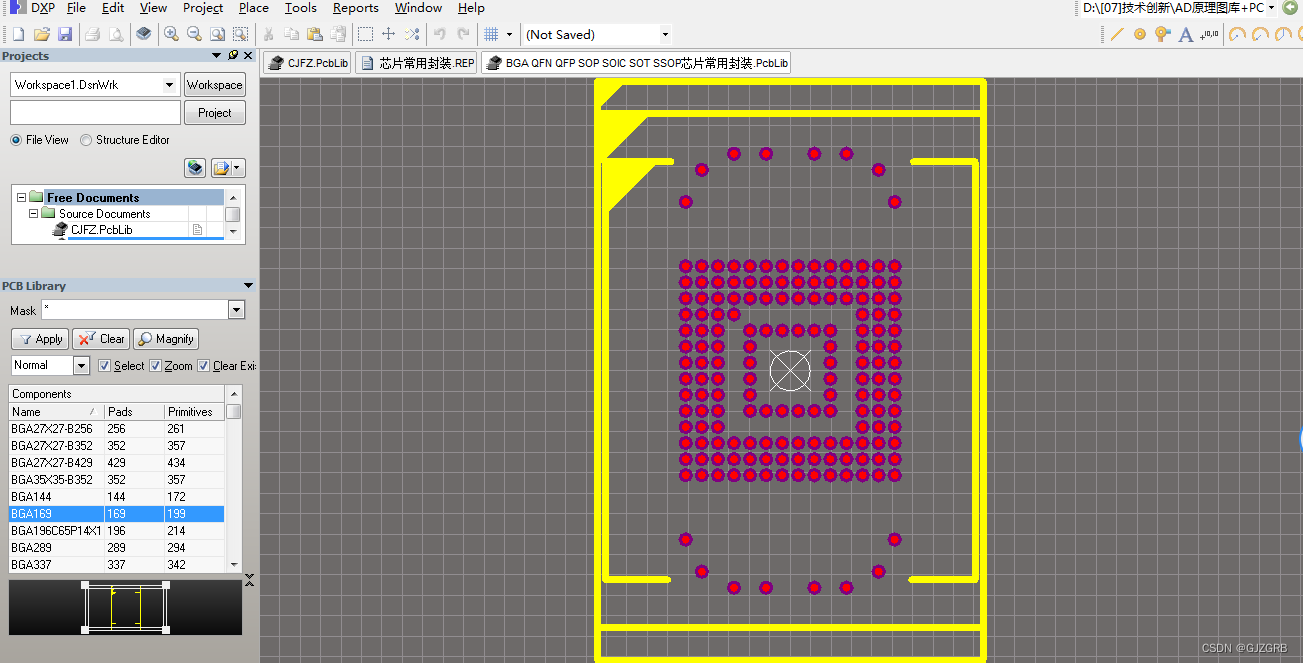Collapse the Free Documents tree node
The image size is (1303, 663).
[x=21, y=197]
